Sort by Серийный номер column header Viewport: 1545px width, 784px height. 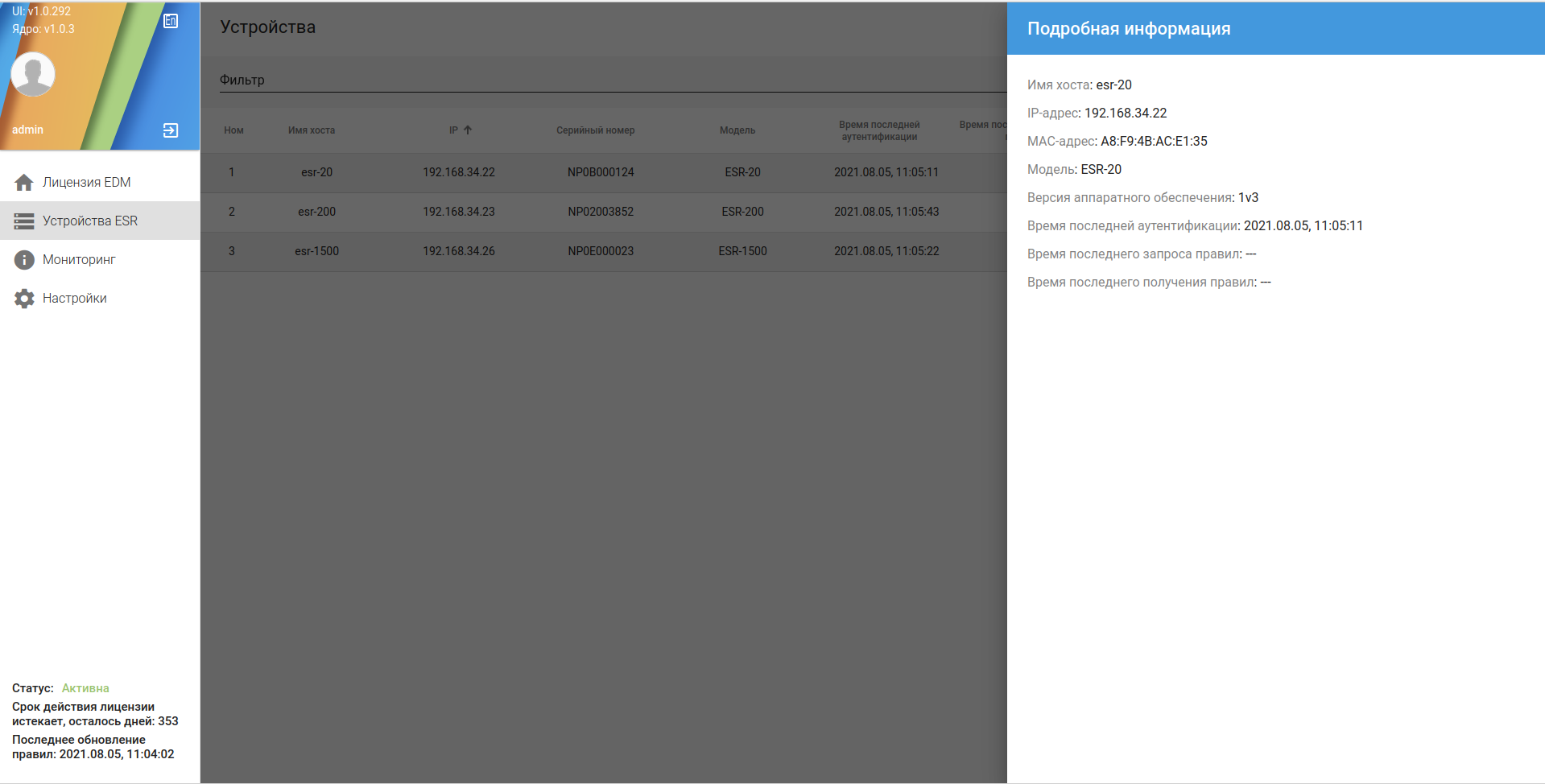click(596, 130)
